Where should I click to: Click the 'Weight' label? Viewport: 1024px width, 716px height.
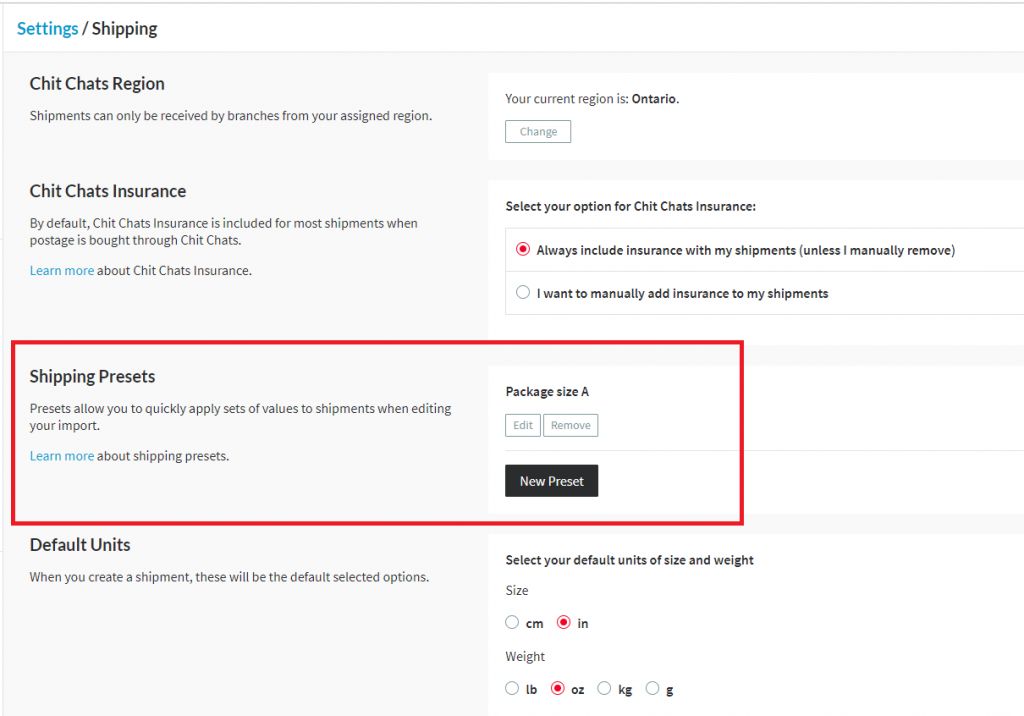[x=525, y=657]
